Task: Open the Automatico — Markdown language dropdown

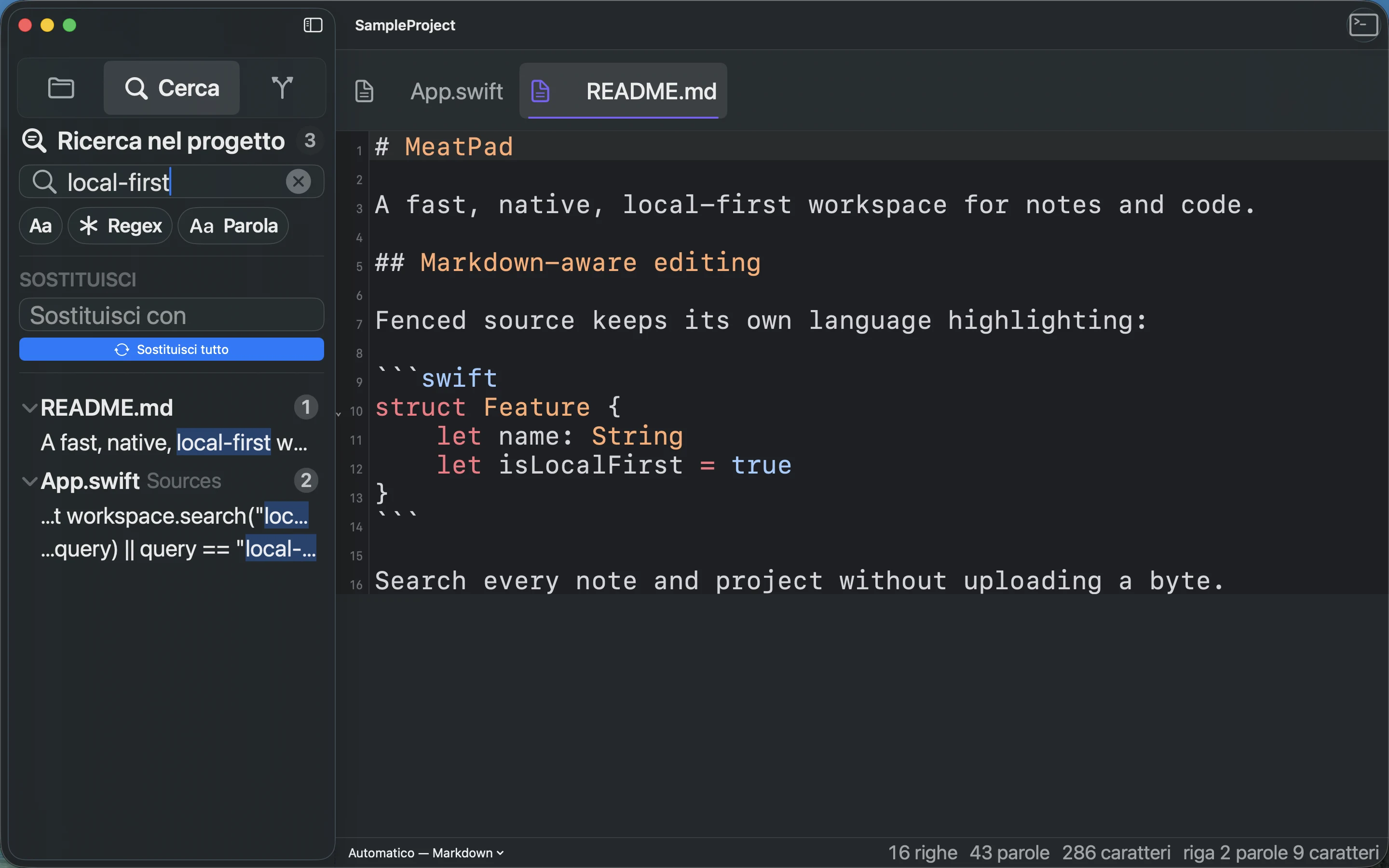Action: click(426, 853)
